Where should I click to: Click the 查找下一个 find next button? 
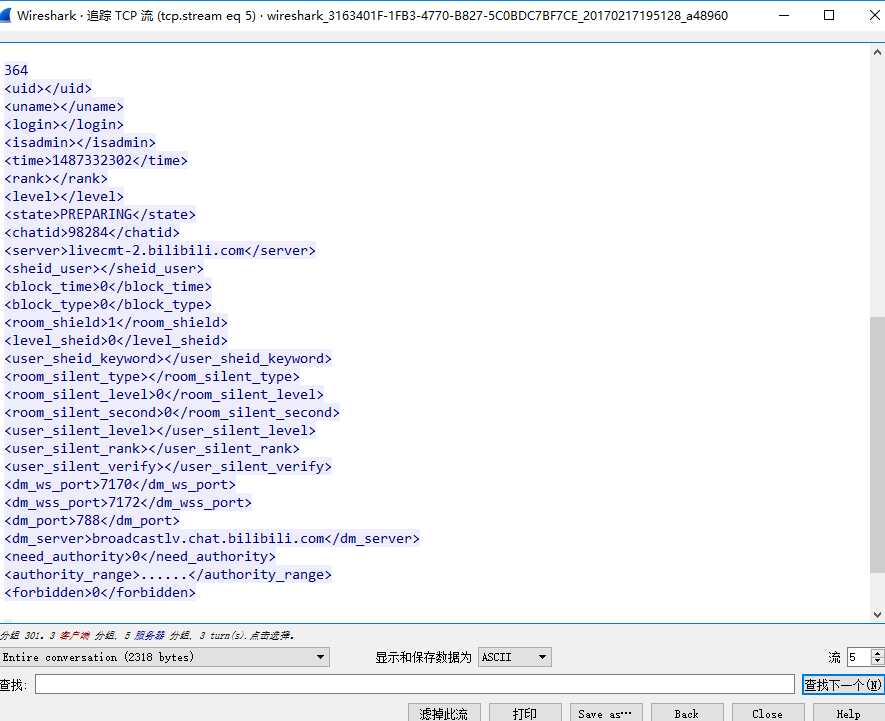(843, 685)
